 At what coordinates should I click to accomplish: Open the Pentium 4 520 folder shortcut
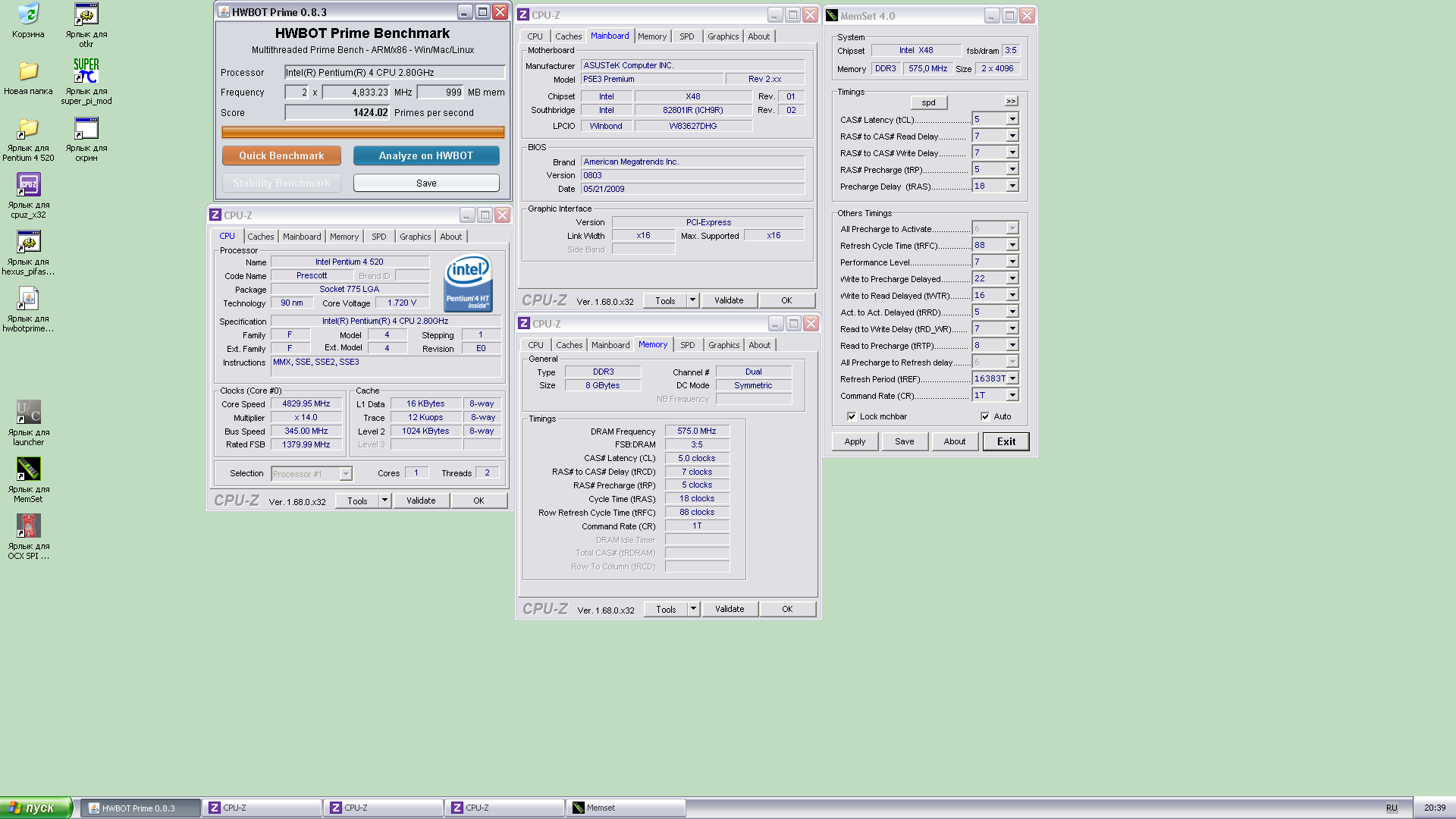click(x=28, y=127)
